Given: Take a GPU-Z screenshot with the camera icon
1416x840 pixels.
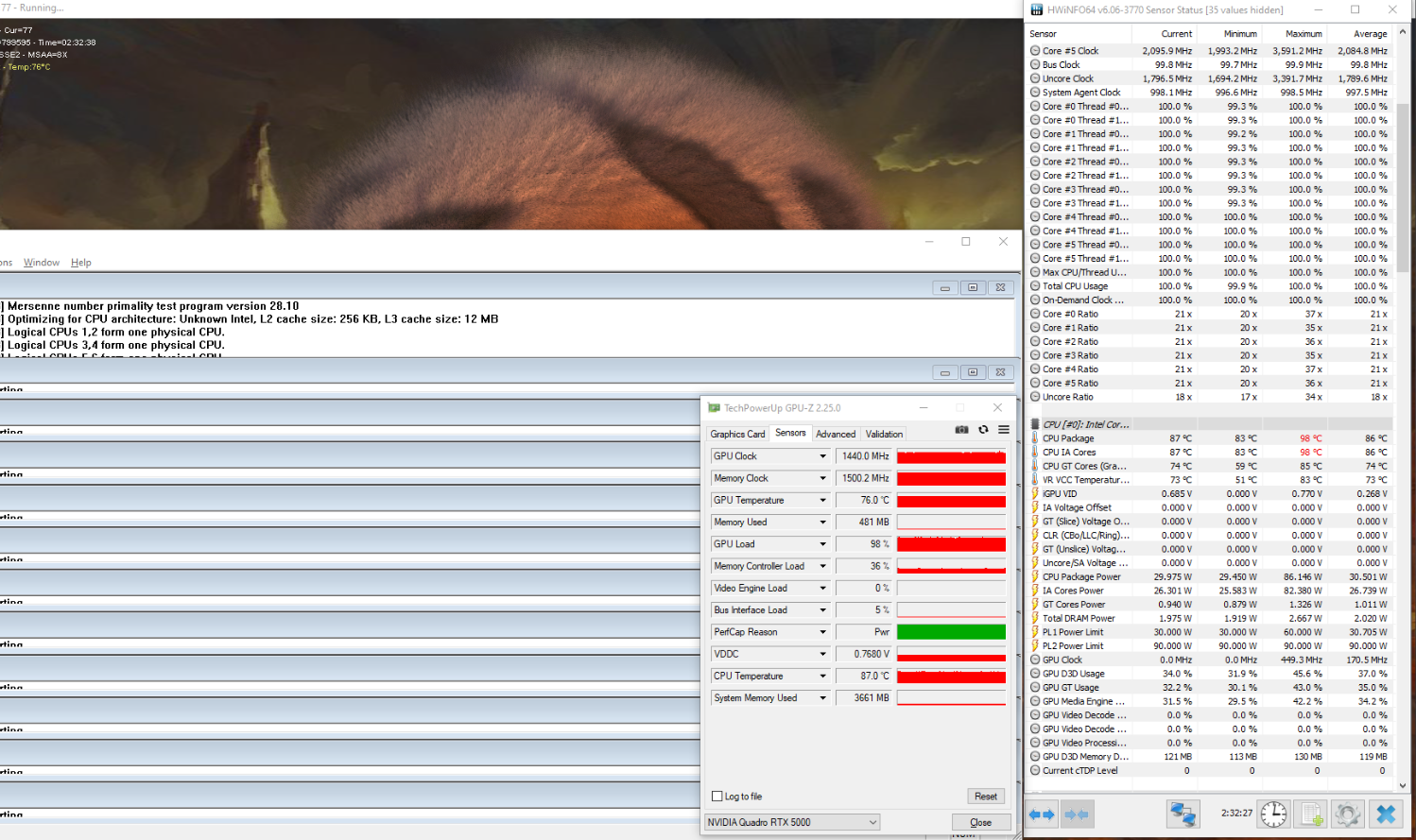Looking at the screenshot, I should (961, 430).
